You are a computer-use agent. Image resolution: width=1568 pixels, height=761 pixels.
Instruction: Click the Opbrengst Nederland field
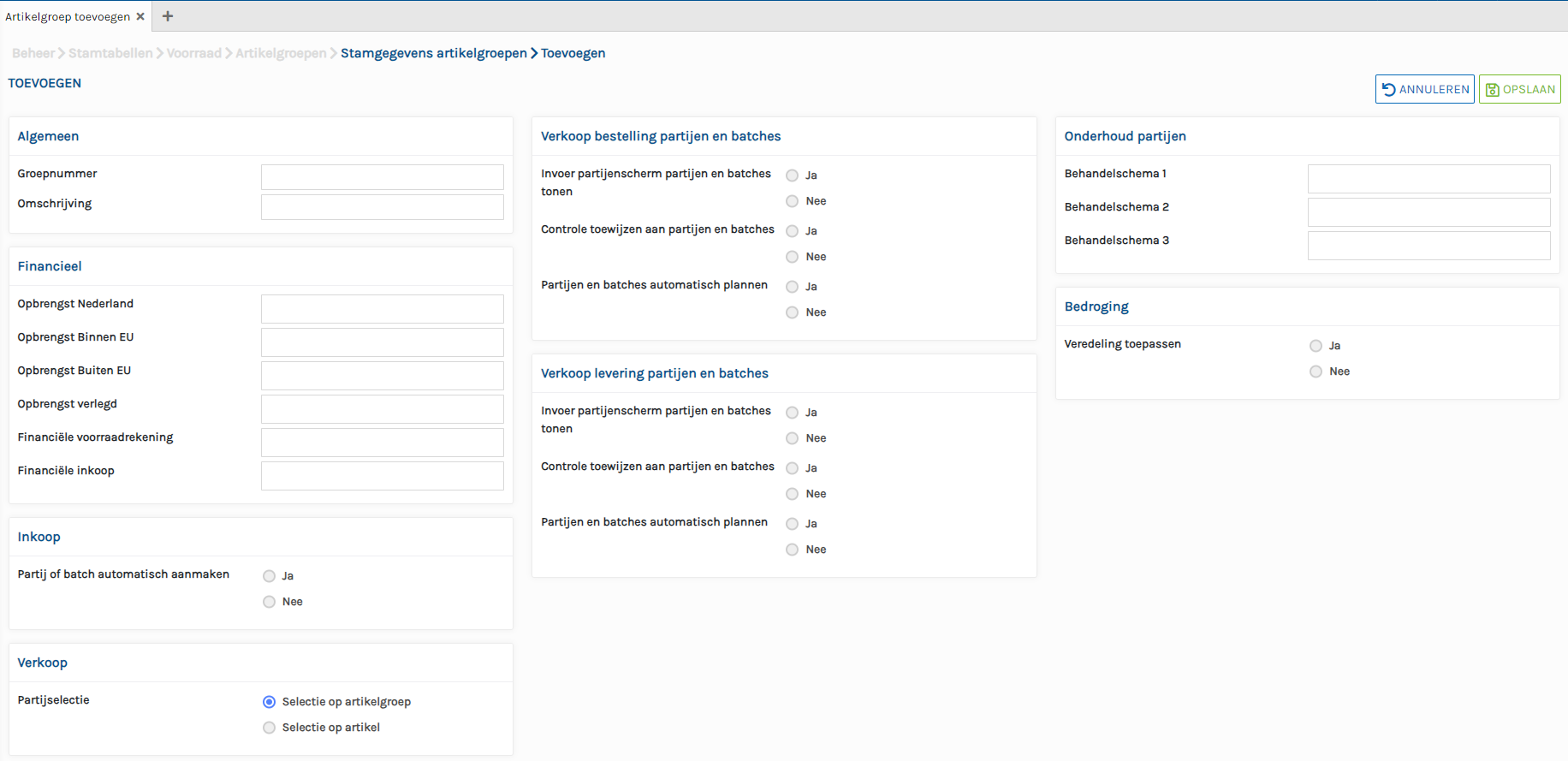382,309
